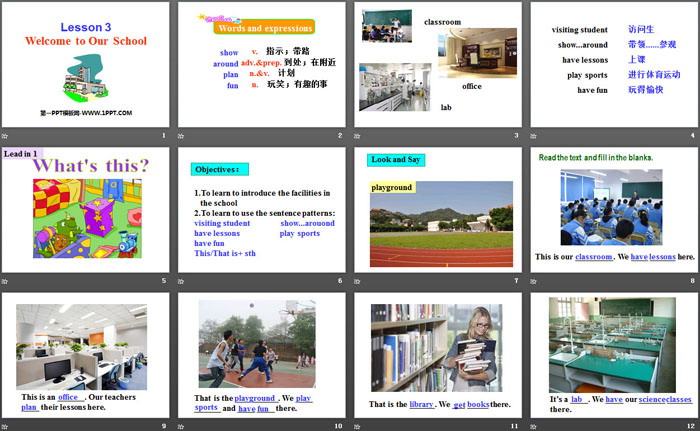
Task: Select the Objectives slide thumbnail
Action: [x=262, y=209]
